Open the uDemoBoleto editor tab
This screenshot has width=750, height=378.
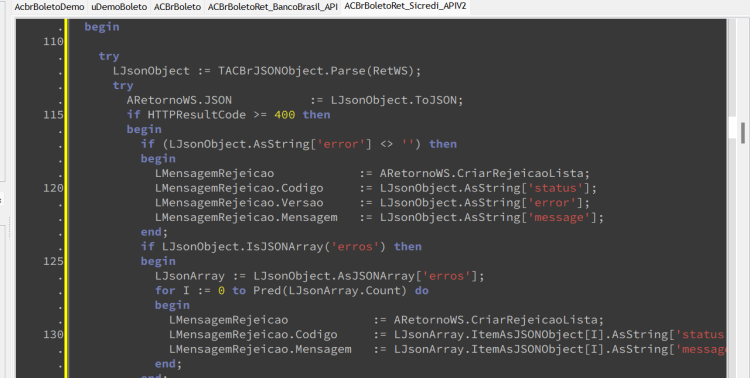[119, 7]
